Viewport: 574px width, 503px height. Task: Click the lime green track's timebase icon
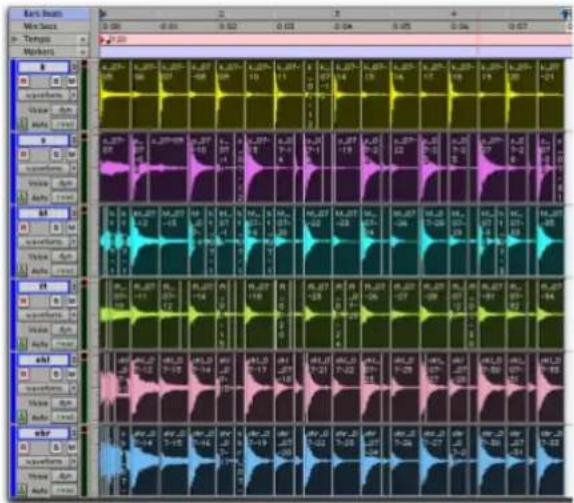tap(23, 344)
